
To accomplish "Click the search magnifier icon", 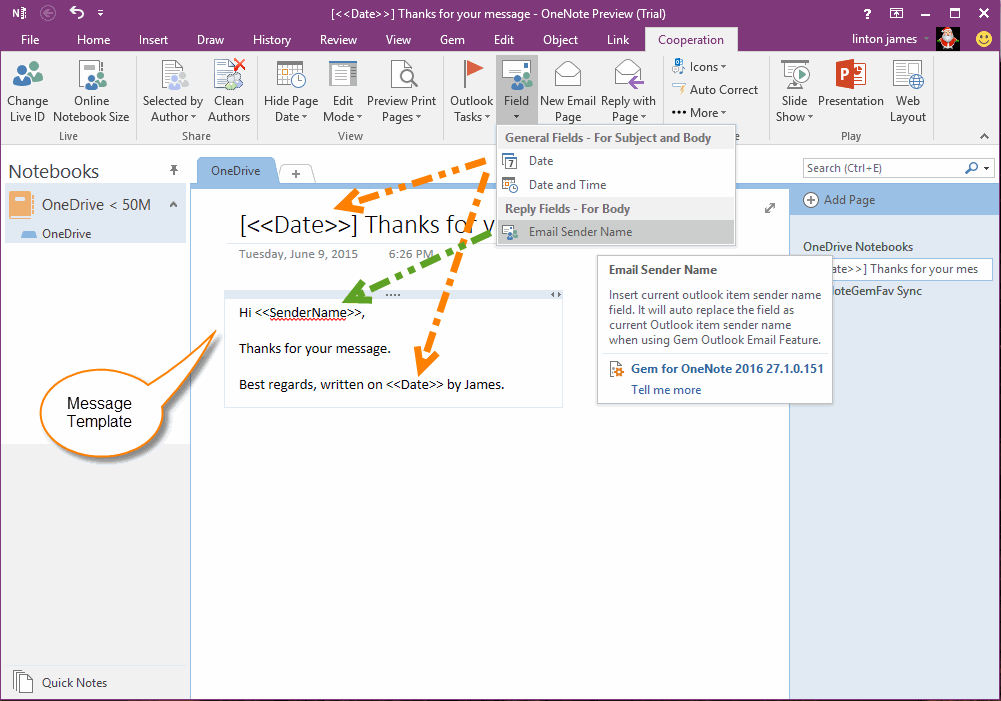I will [971, 168].
